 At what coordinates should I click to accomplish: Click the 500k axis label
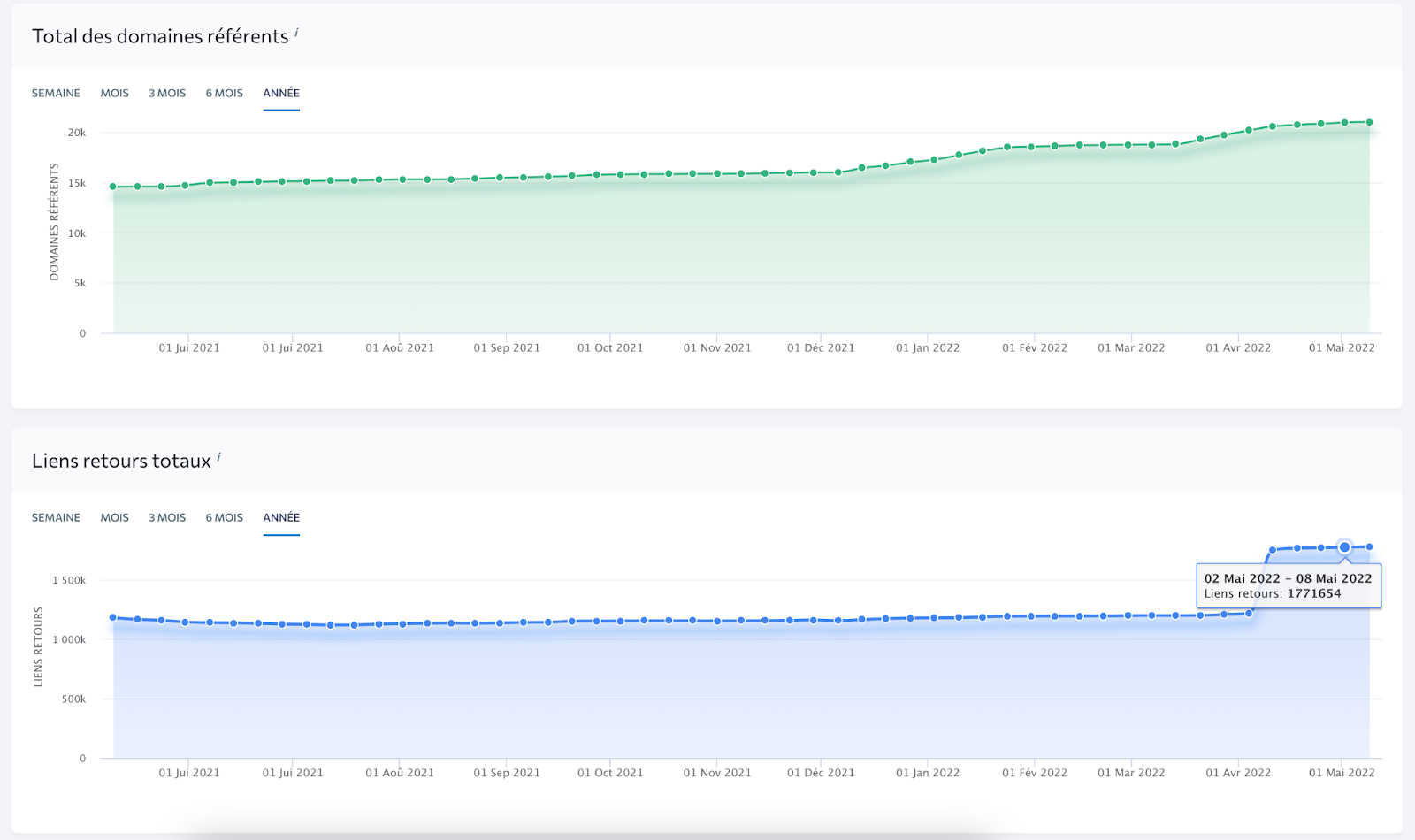73,699
